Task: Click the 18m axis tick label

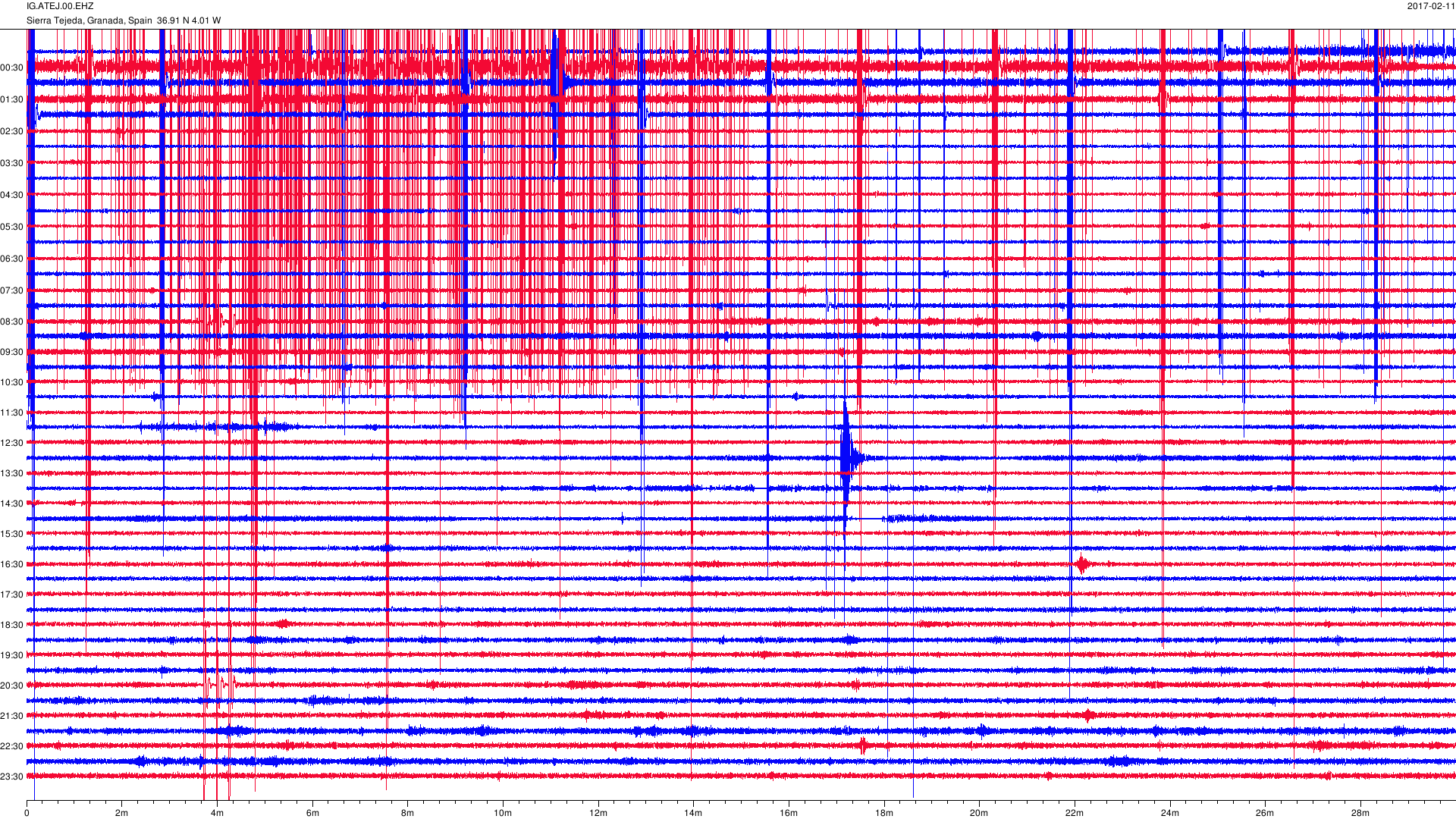Action: point(883,813)
